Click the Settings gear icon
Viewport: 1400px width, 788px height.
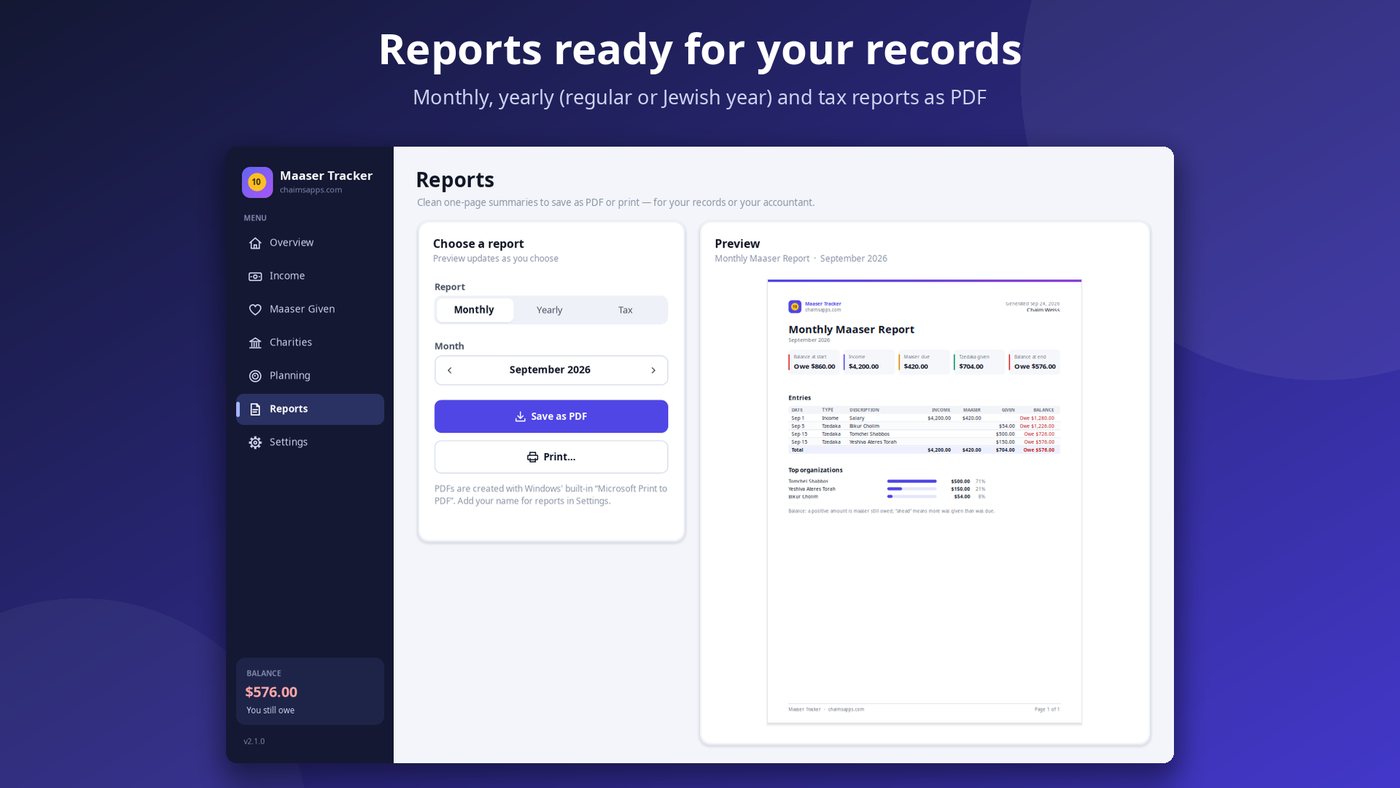click(x=255, y=442)
